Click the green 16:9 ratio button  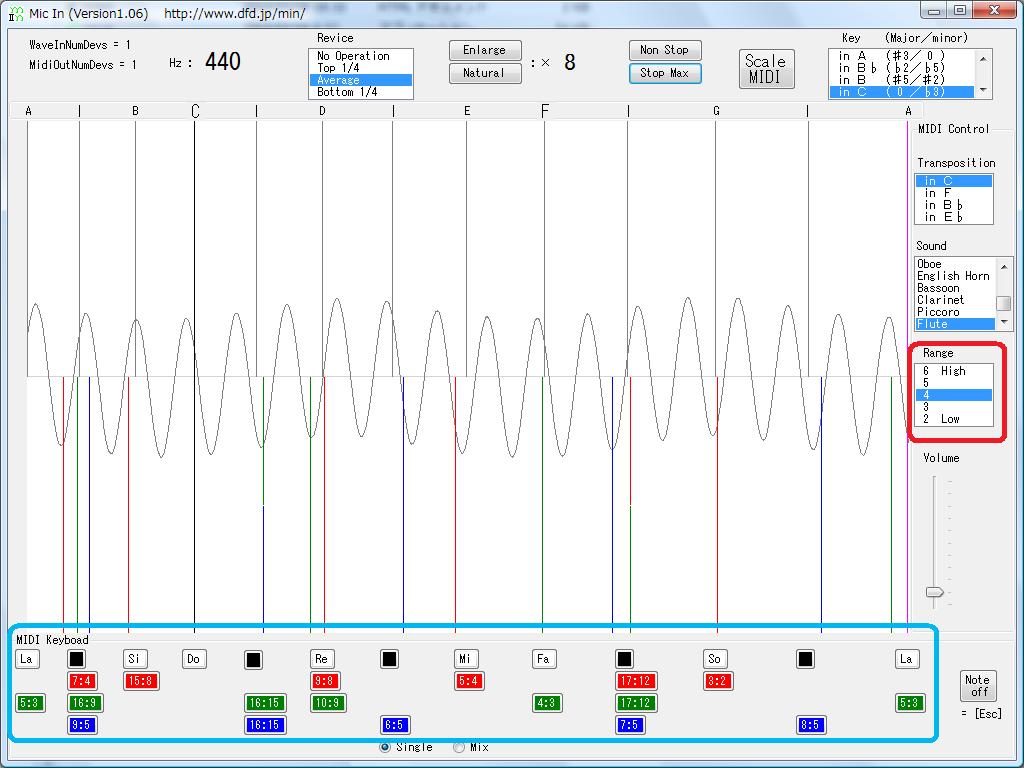(x=85, y=703)
